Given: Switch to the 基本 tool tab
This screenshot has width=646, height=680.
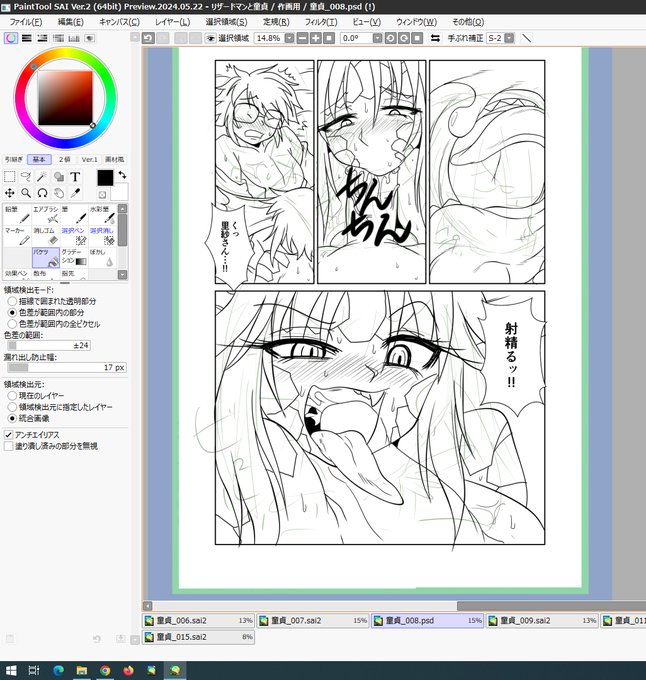Looking at the screenshot, I should pos(39,160).
